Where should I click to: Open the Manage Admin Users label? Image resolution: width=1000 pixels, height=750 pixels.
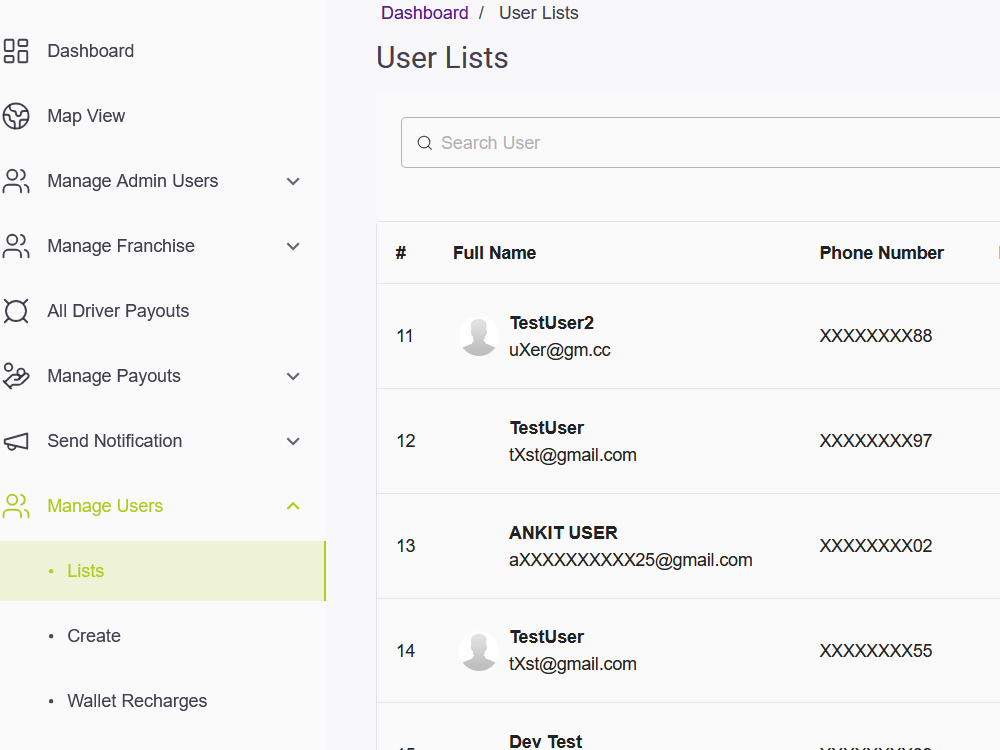(x=133, y=181)
